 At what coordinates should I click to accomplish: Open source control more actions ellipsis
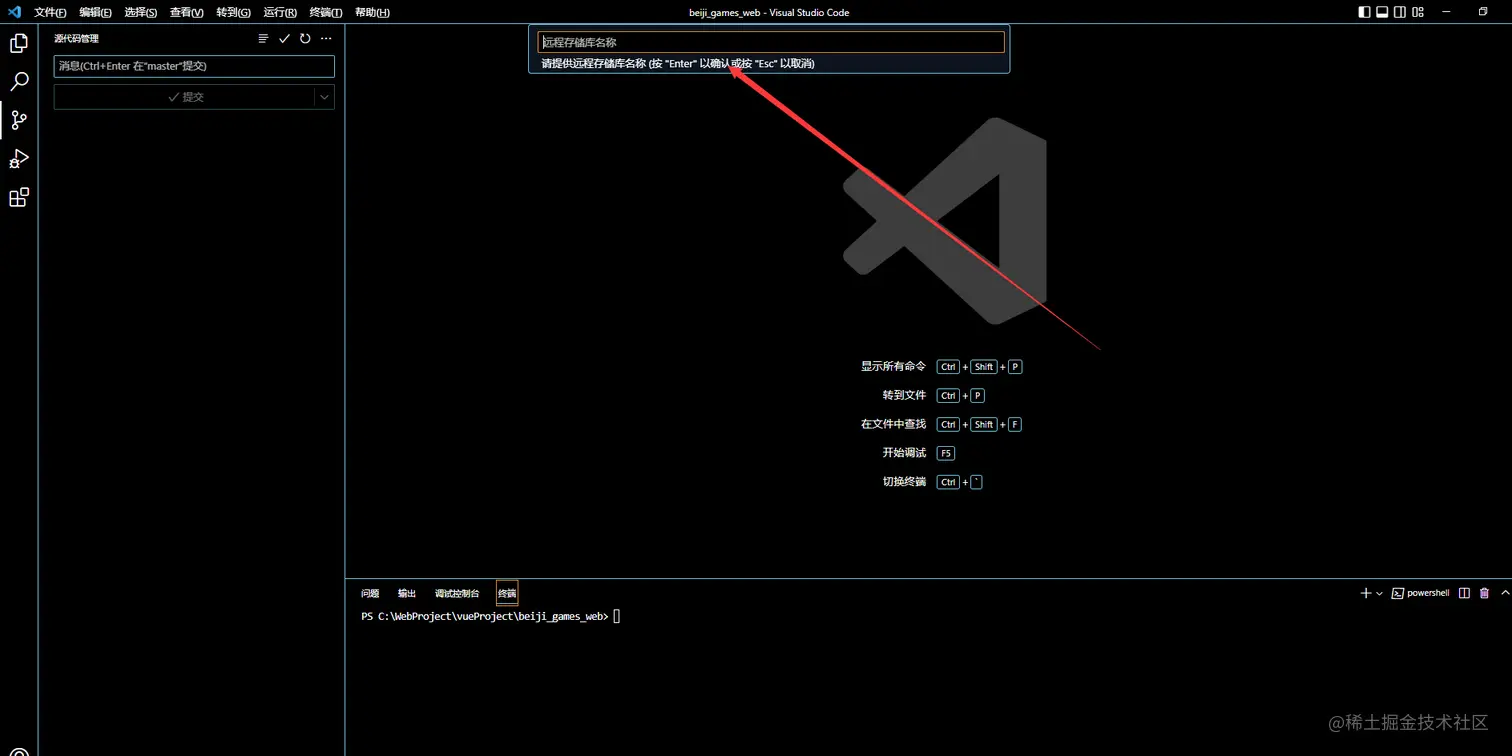pos(326,39)
